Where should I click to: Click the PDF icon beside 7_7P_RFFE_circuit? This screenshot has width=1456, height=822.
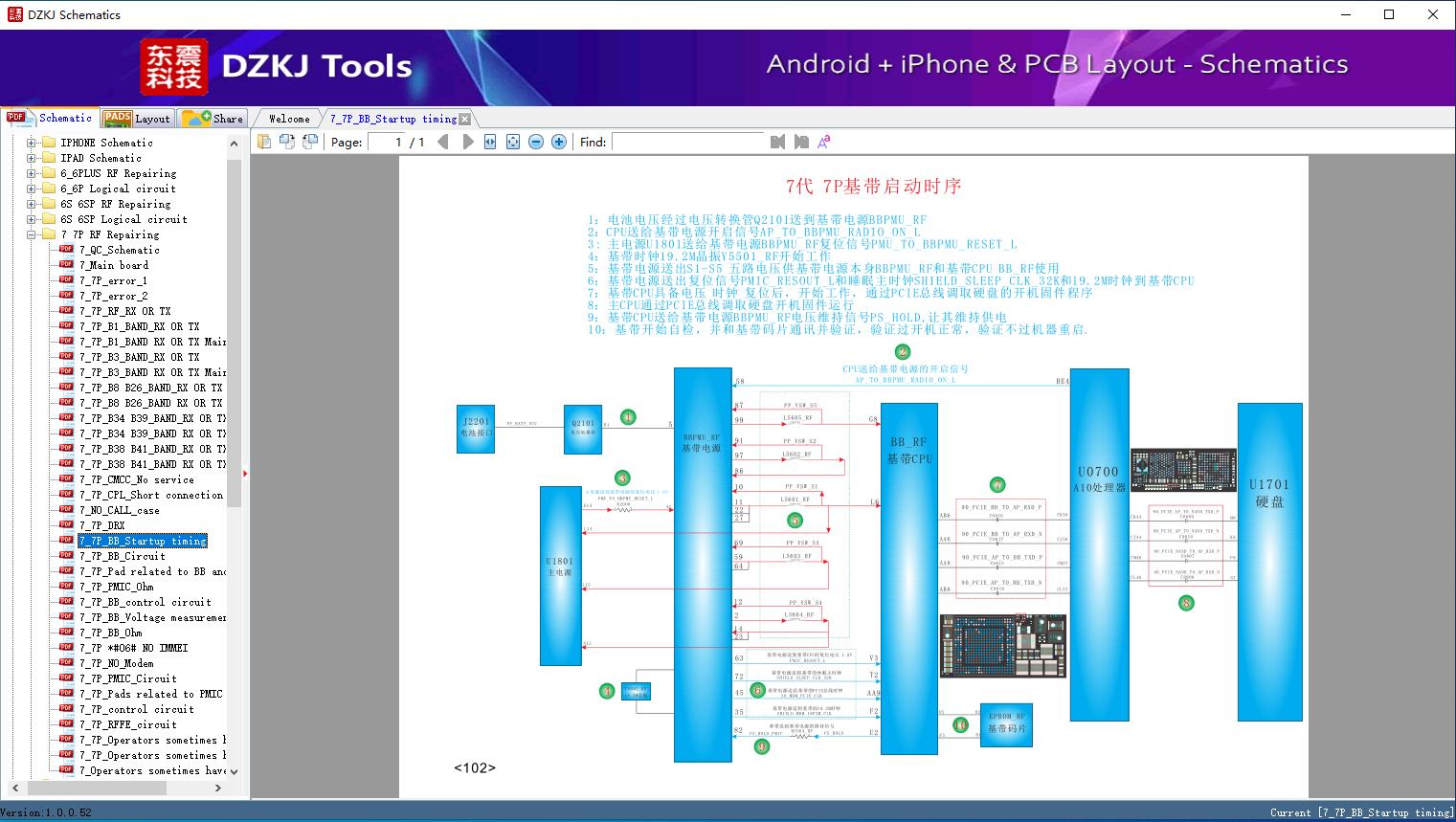click(66, 724)
